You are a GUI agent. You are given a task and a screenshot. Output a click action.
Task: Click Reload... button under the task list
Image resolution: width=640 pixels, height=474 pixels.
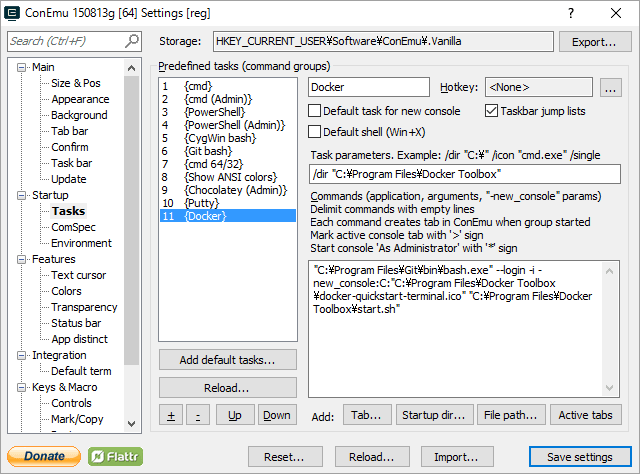pos(228,387)
